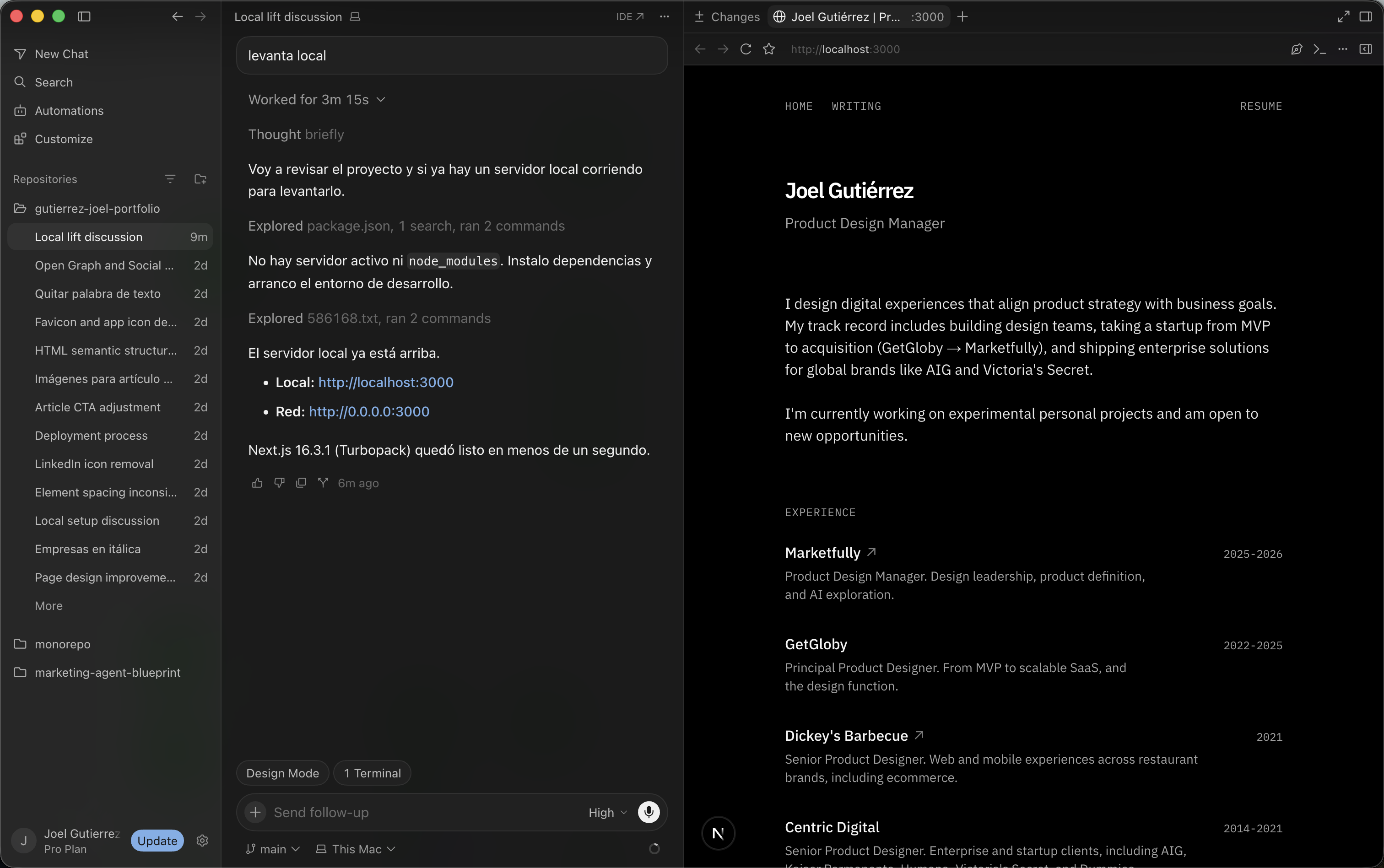Add a new tab with plus icon
This screenshot has height=868, width=1384.
pos(962,16)
